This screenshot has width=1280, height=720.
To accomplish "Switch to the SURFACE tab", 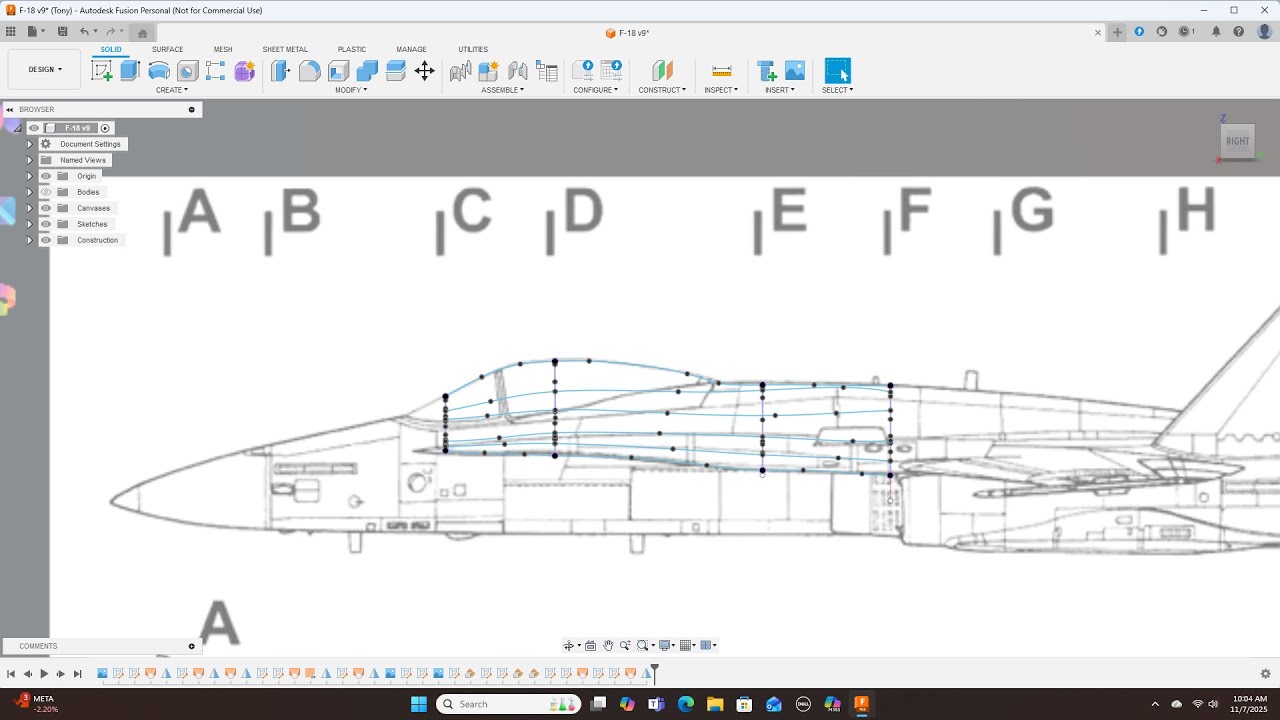I will 167,49.
